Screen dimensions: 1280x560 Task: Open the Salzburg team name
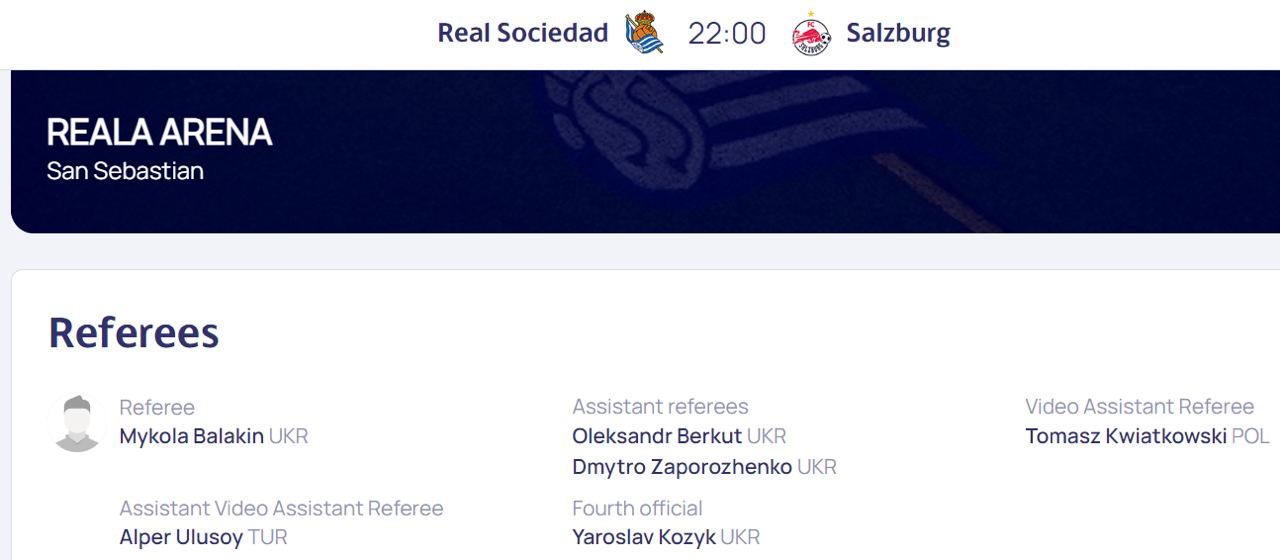coord(898,33)
